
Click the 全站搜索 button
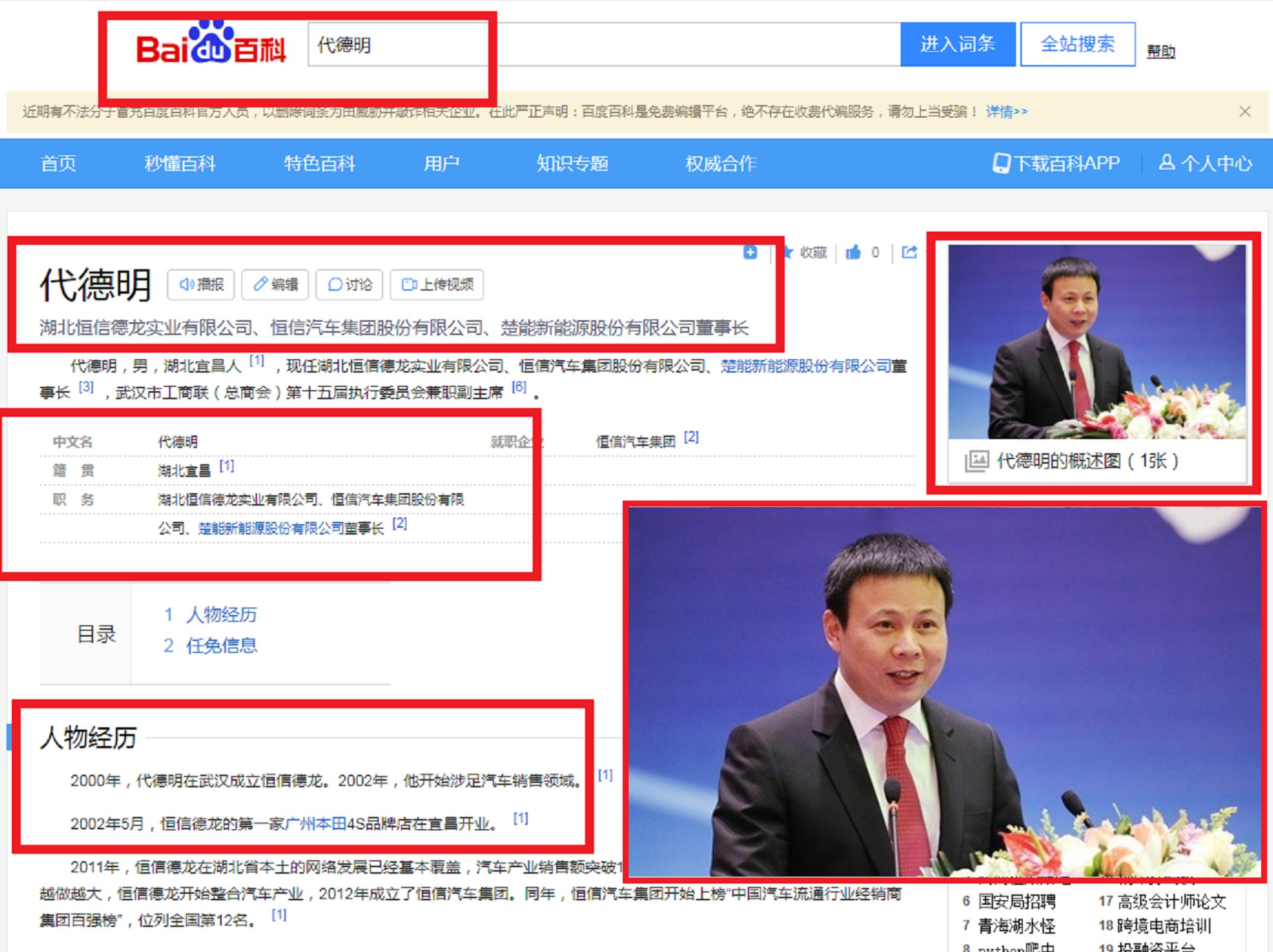(x=1078, y=44)
